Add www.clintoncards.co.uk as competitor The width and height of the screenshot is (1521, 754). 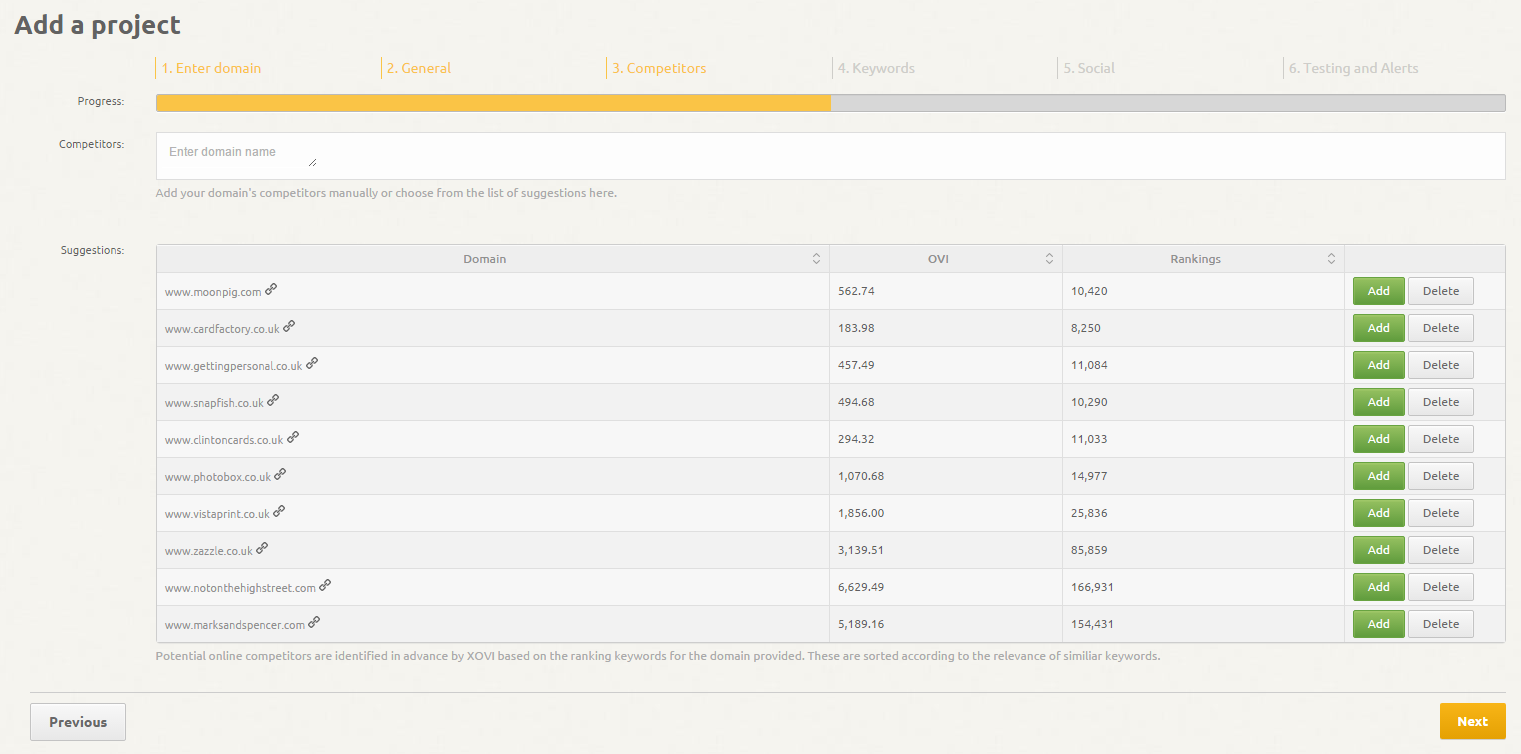[x=1379, y=439]
